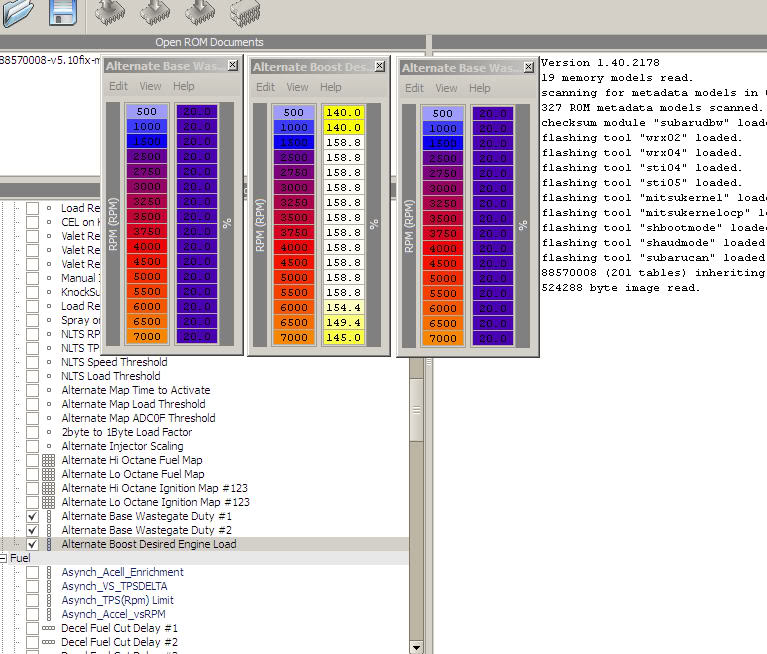Viewport: 767px width, 654px height.
Task: Select the yellow 145.0 cell in boost table
Action: point(343,338)
